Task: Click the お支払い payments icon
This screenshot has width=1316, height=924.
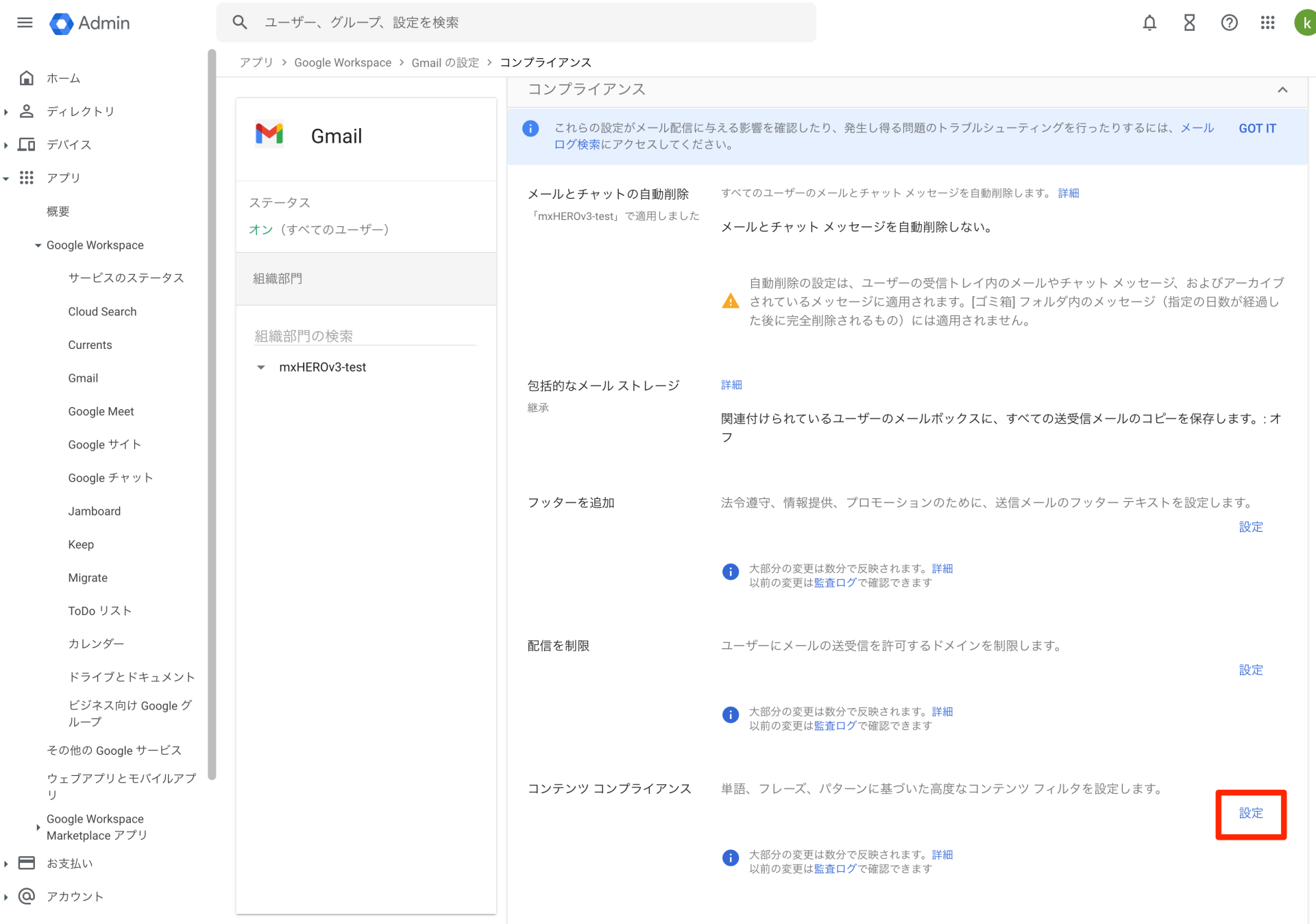Action: (x=26, y=863)
